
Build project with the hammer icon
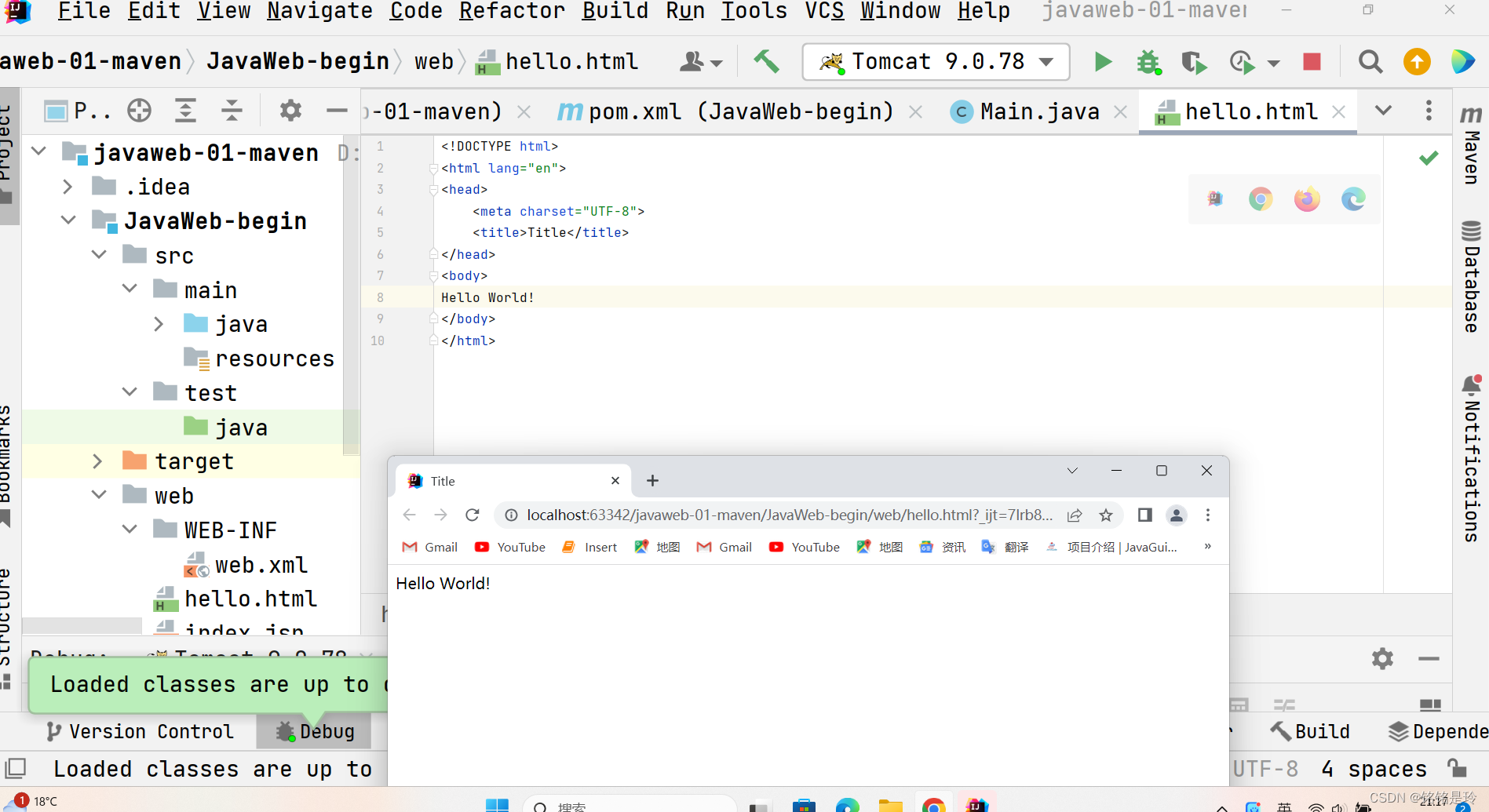coord(766,61)
